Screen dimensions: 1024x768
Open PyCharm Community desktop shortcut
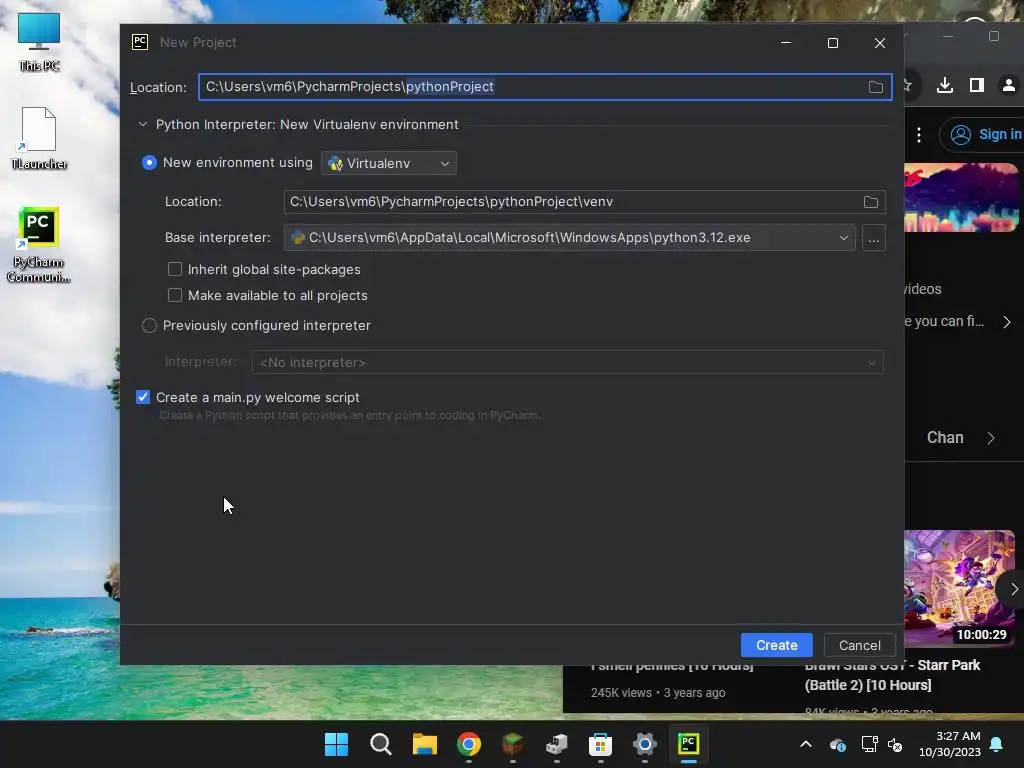(x=39, y=245)
